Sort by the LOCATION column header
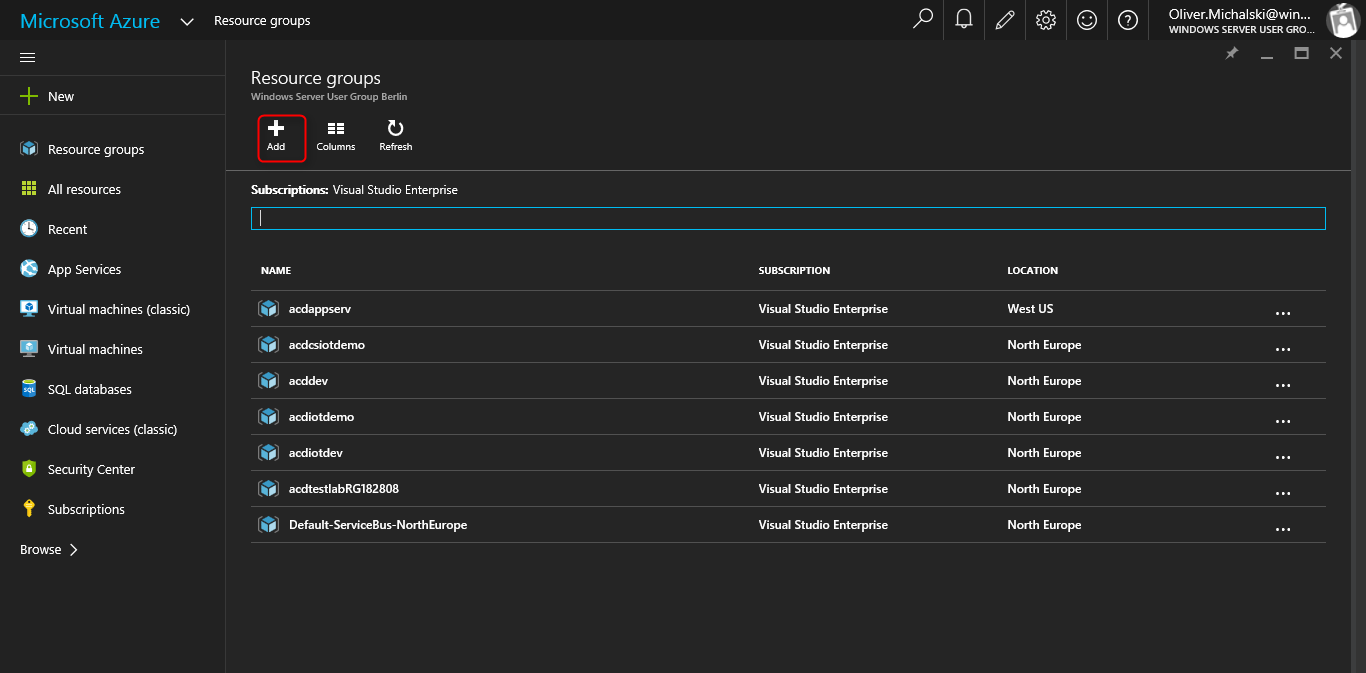Viewport: 1366px width, 673px height. click(1032, 271)
